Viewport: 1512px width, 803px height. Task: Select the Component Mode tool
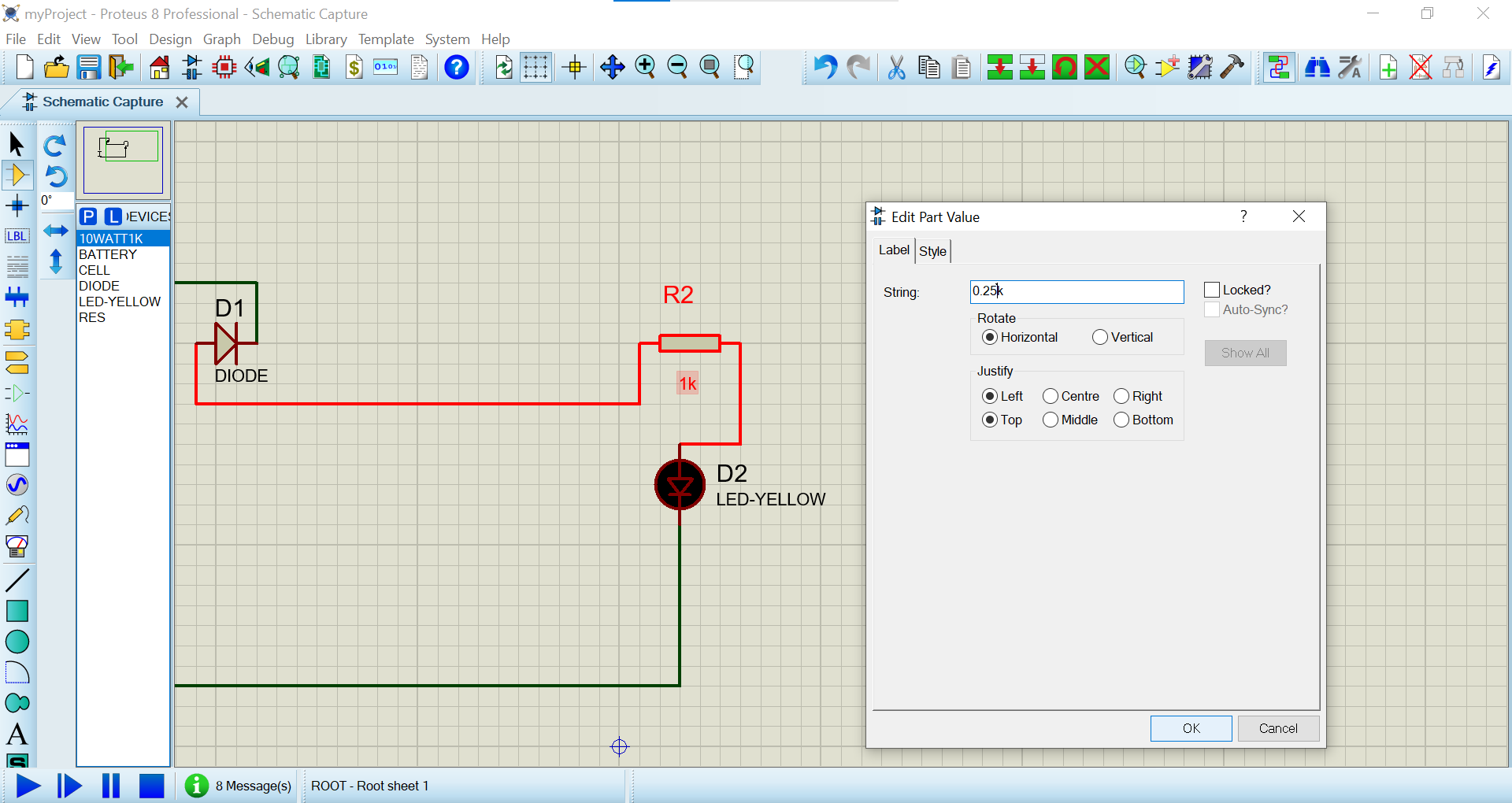[x=17, y=175]
